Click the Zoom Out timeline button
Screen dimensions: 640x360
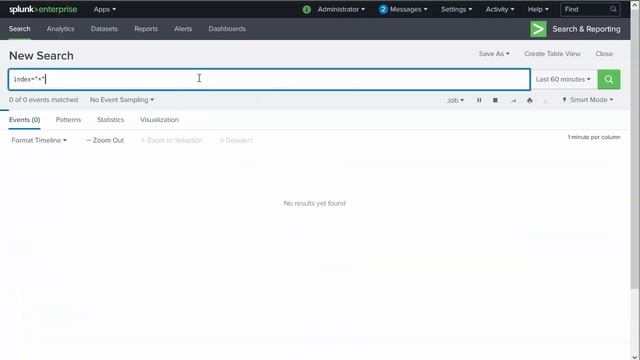click(x=105, y=140)
